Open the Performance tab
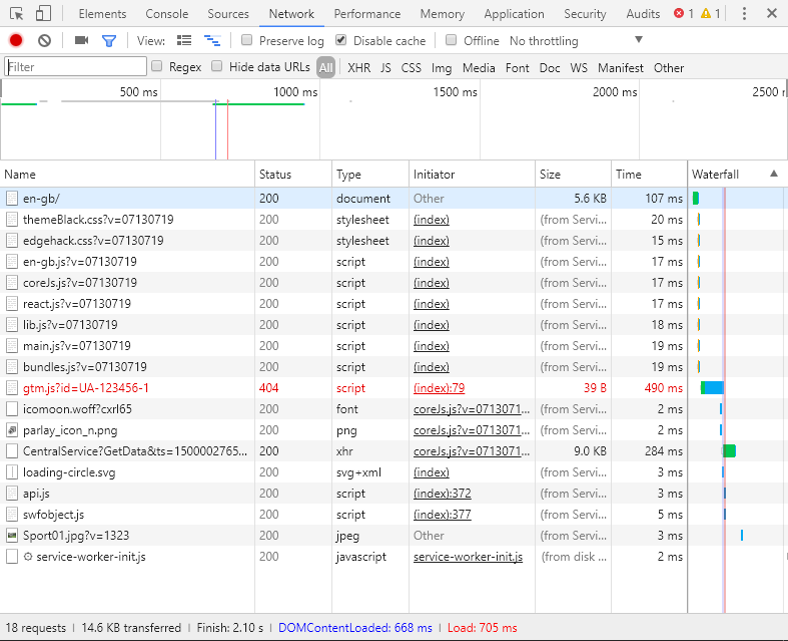 click(367, 14)
